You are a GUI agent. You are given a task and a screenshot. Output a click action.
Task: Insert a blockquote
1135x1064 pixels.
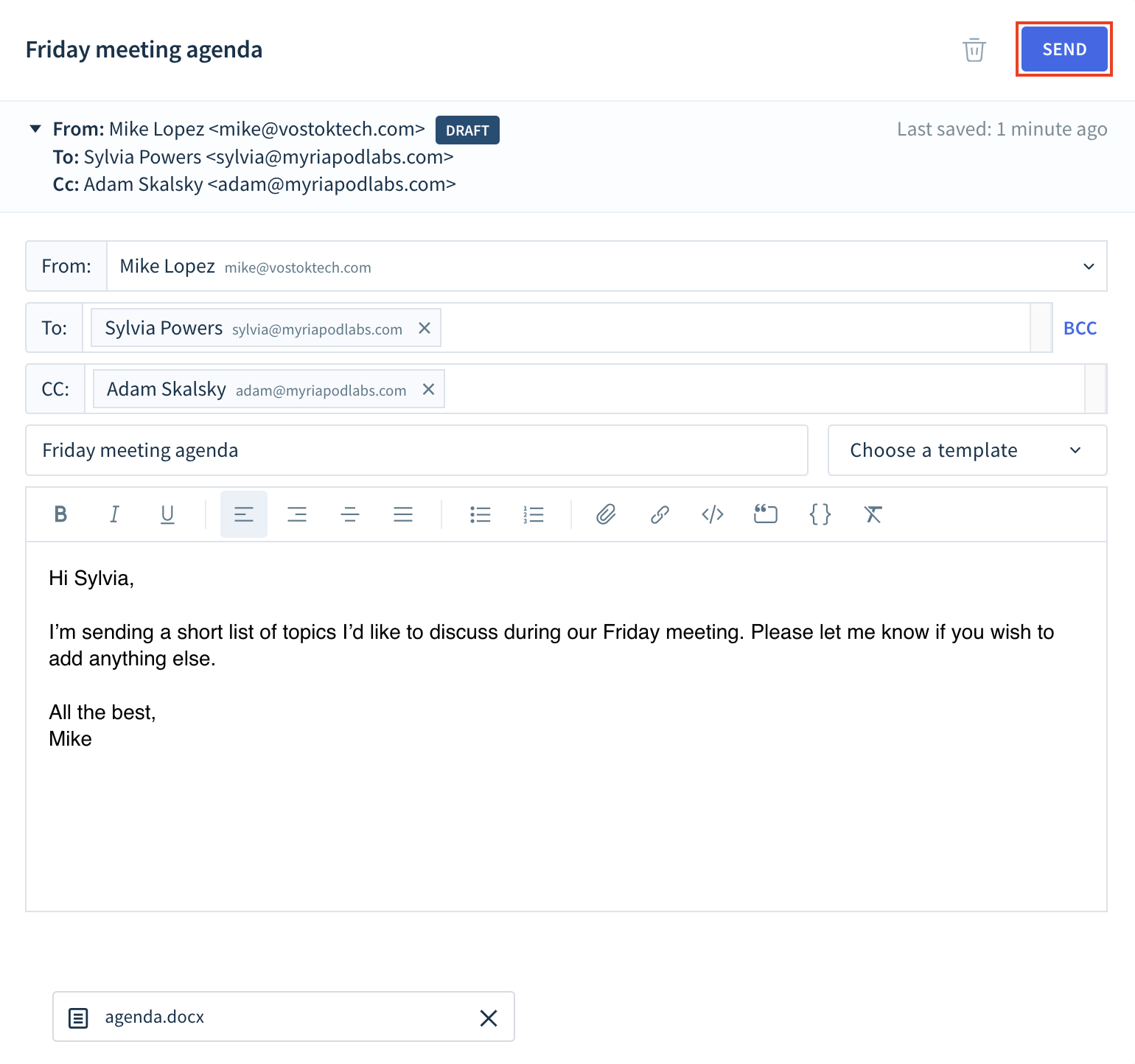766,514
